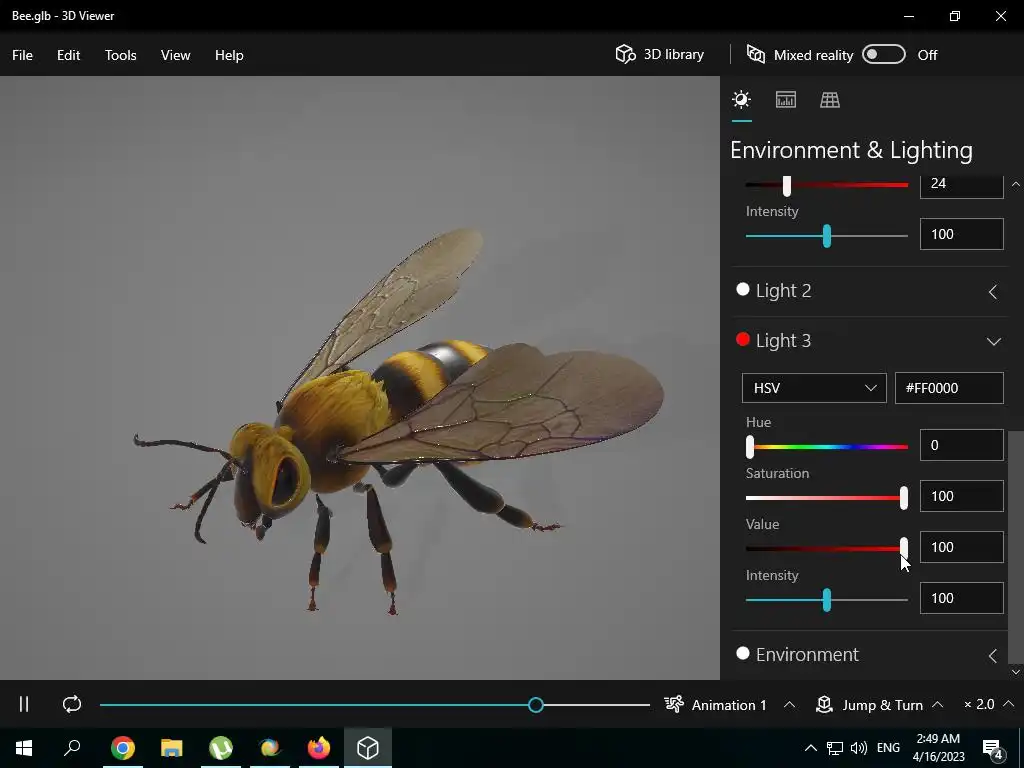Click the Chrome icon in taskbar
1024x768 pixels.
(x=123, y=748)
